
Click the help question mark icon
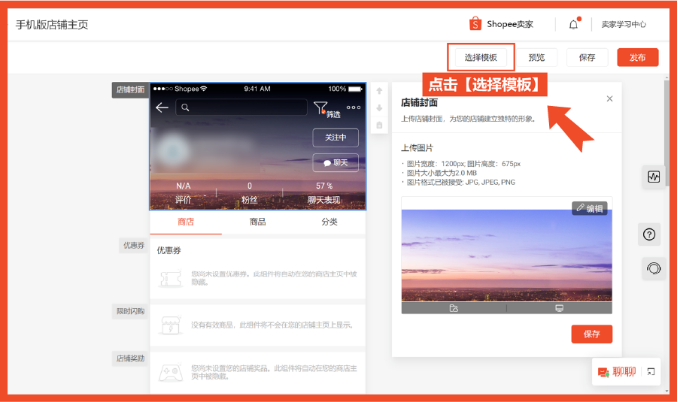point(650,234)
